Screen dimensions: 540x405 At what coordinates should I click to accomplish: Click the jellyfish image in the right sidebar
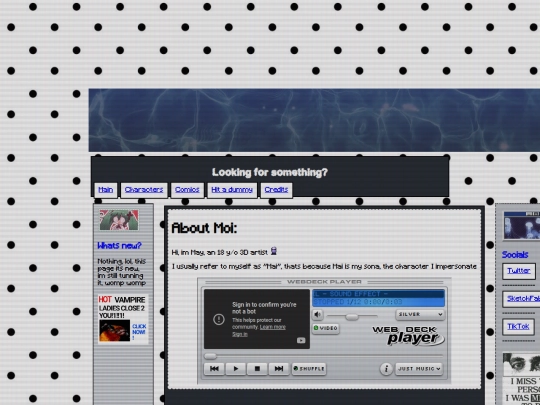pos(522,226)
